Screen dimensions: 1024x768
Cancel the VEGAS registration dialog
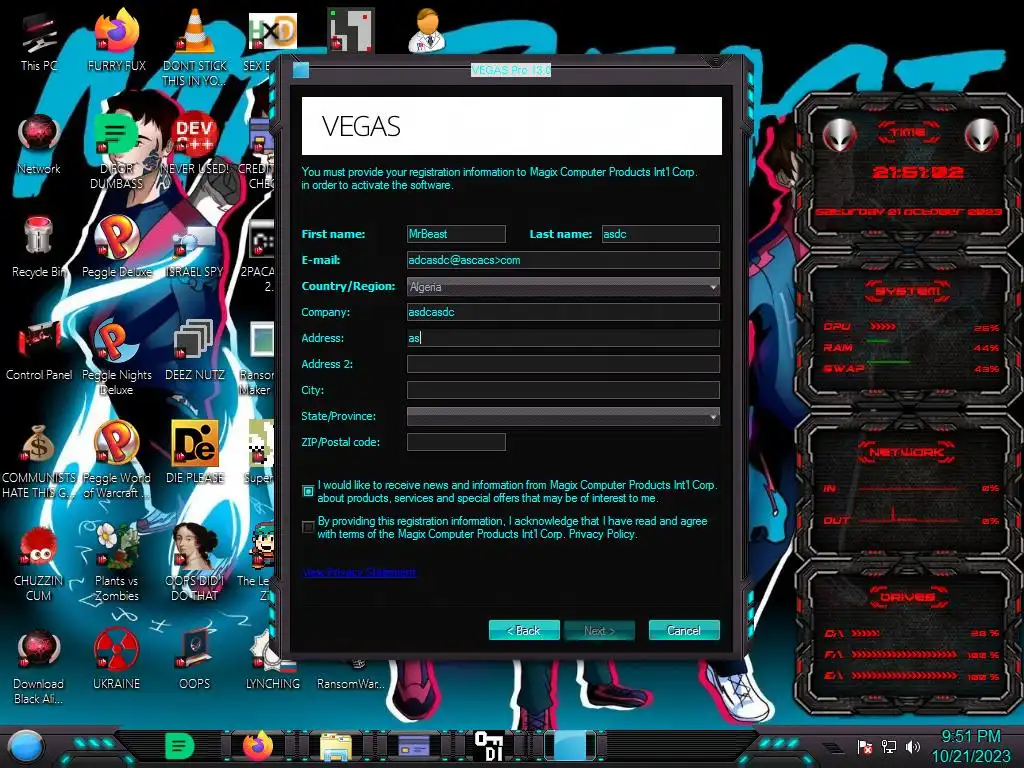point(684,630)
